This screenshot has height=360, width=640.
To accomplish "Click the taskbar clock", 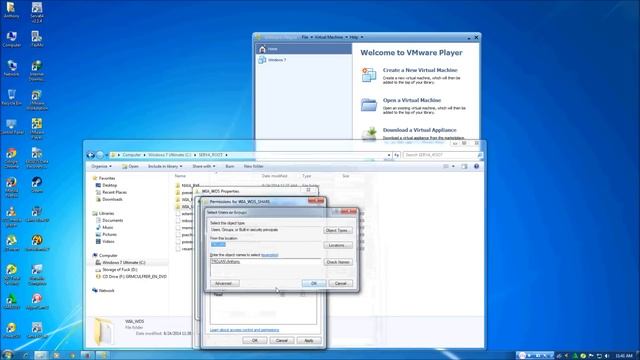I will [624, 356].
